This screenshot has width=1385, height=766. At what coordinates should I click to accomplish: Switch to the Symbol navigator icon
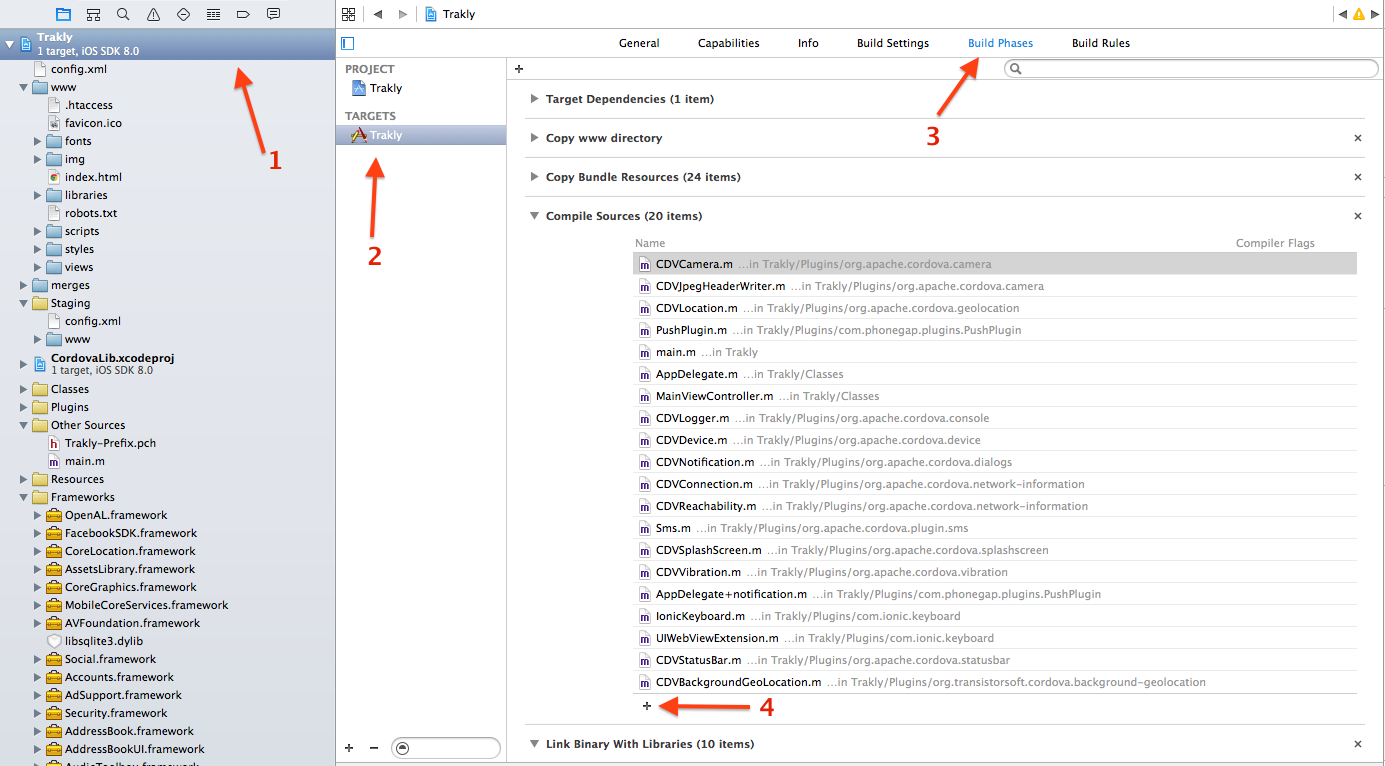click(x=93, y=14)
